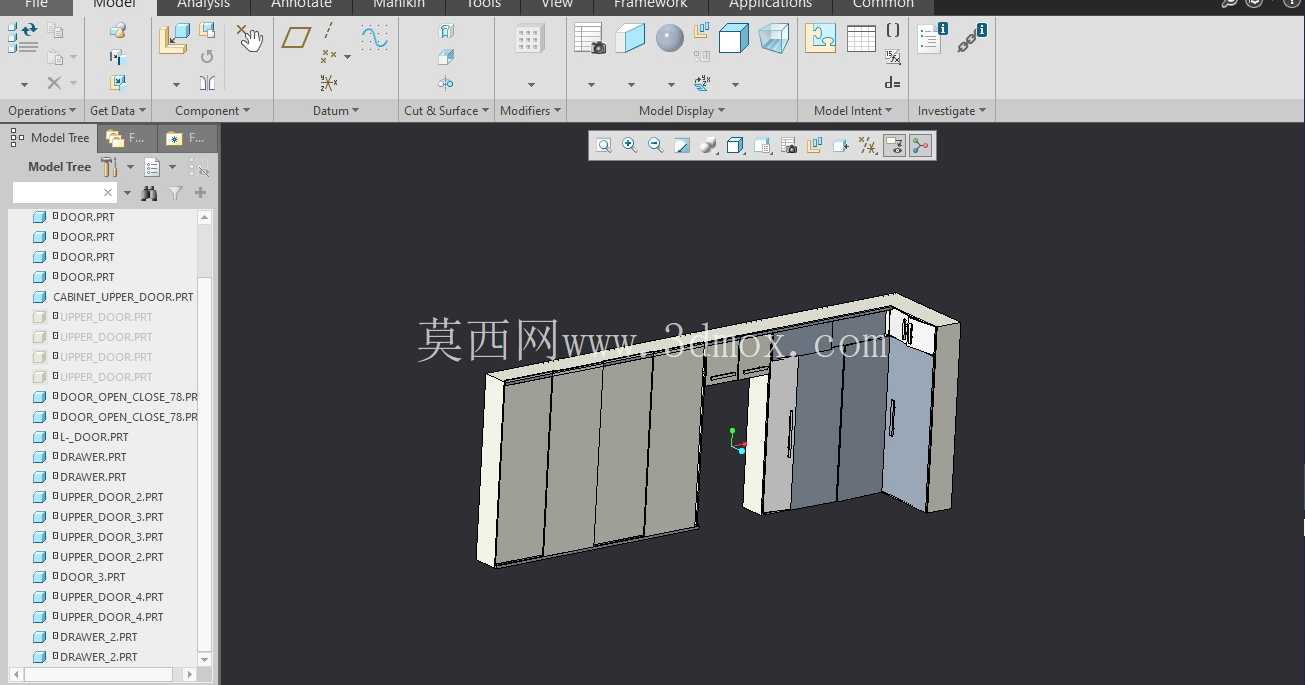
Task: Create a datum Plane
Action: coord(296,38)
